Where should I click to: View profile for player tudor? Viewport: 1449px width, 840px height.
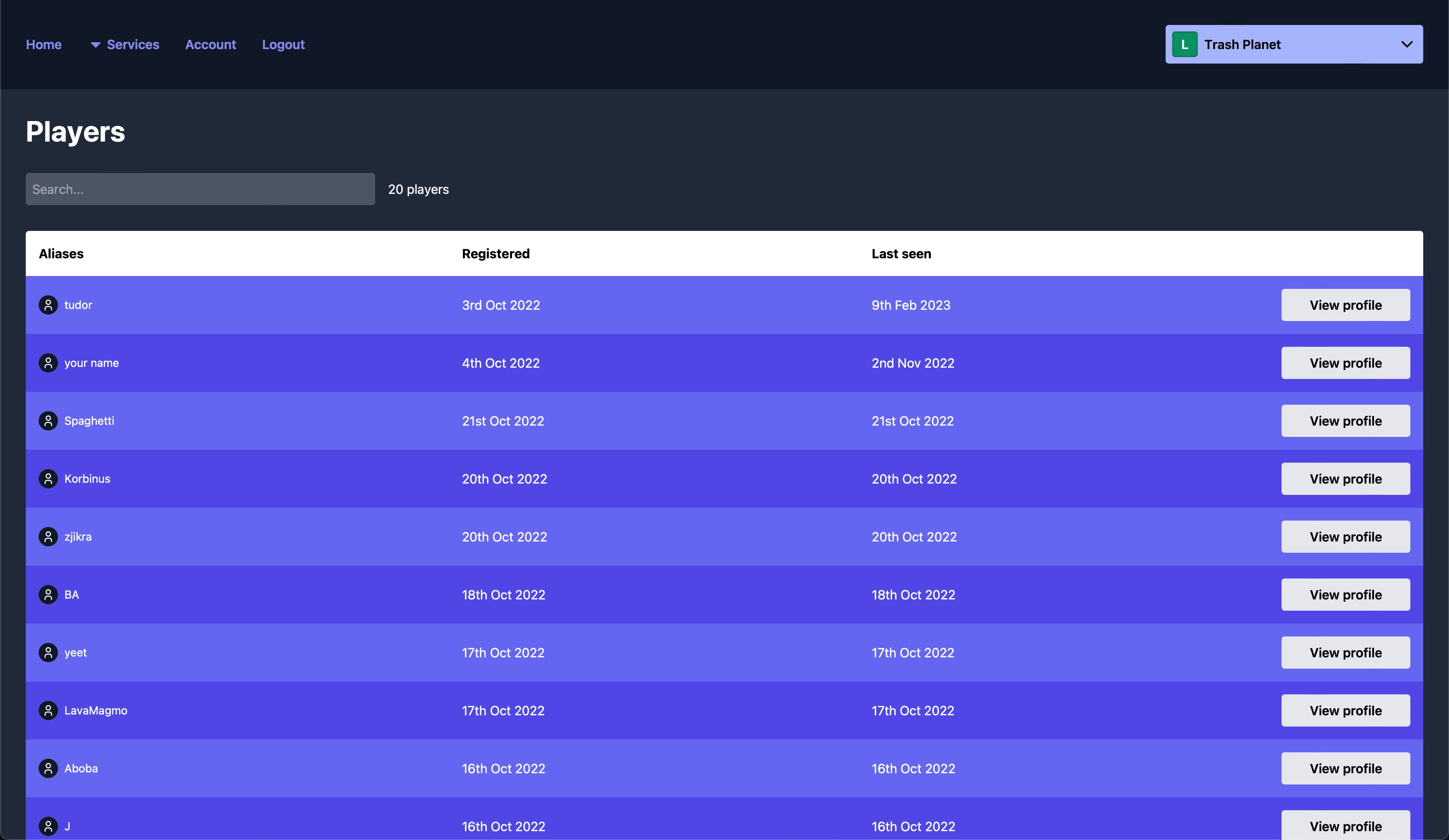pyautogui.click(x=1346, y=305)
